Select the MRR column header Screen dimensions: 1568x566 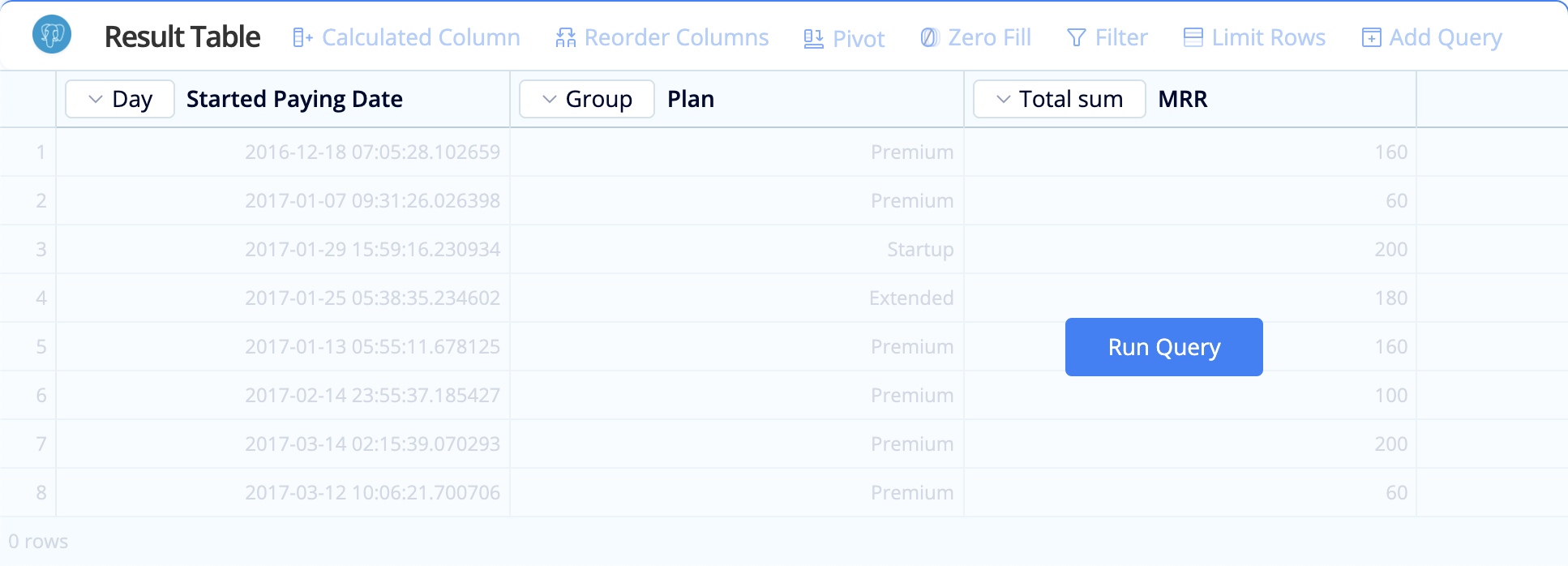click(1183, 98)
